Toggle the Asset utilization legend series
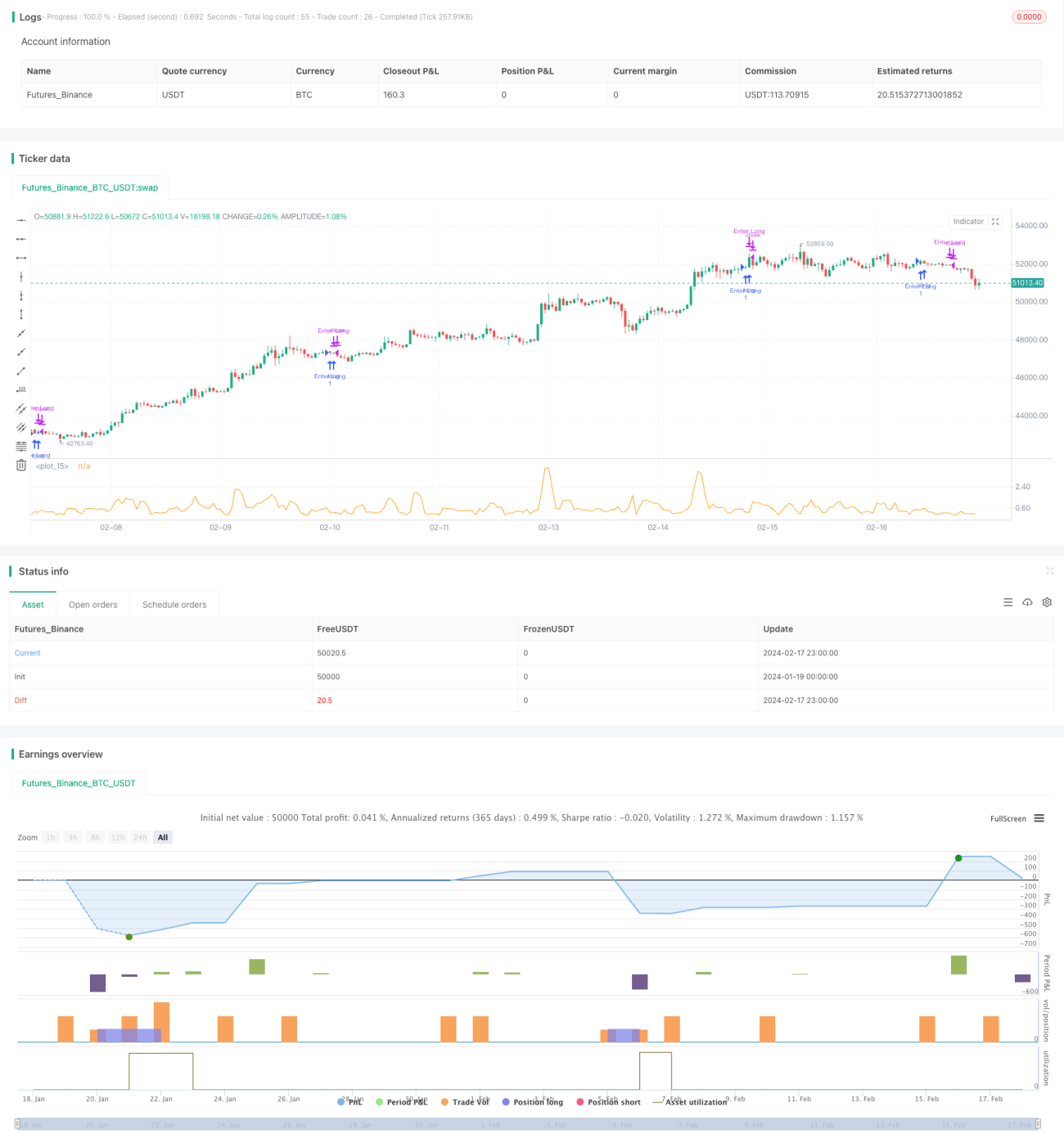The height and width of the screenshot is (1148, 1064). [690, 1102]
